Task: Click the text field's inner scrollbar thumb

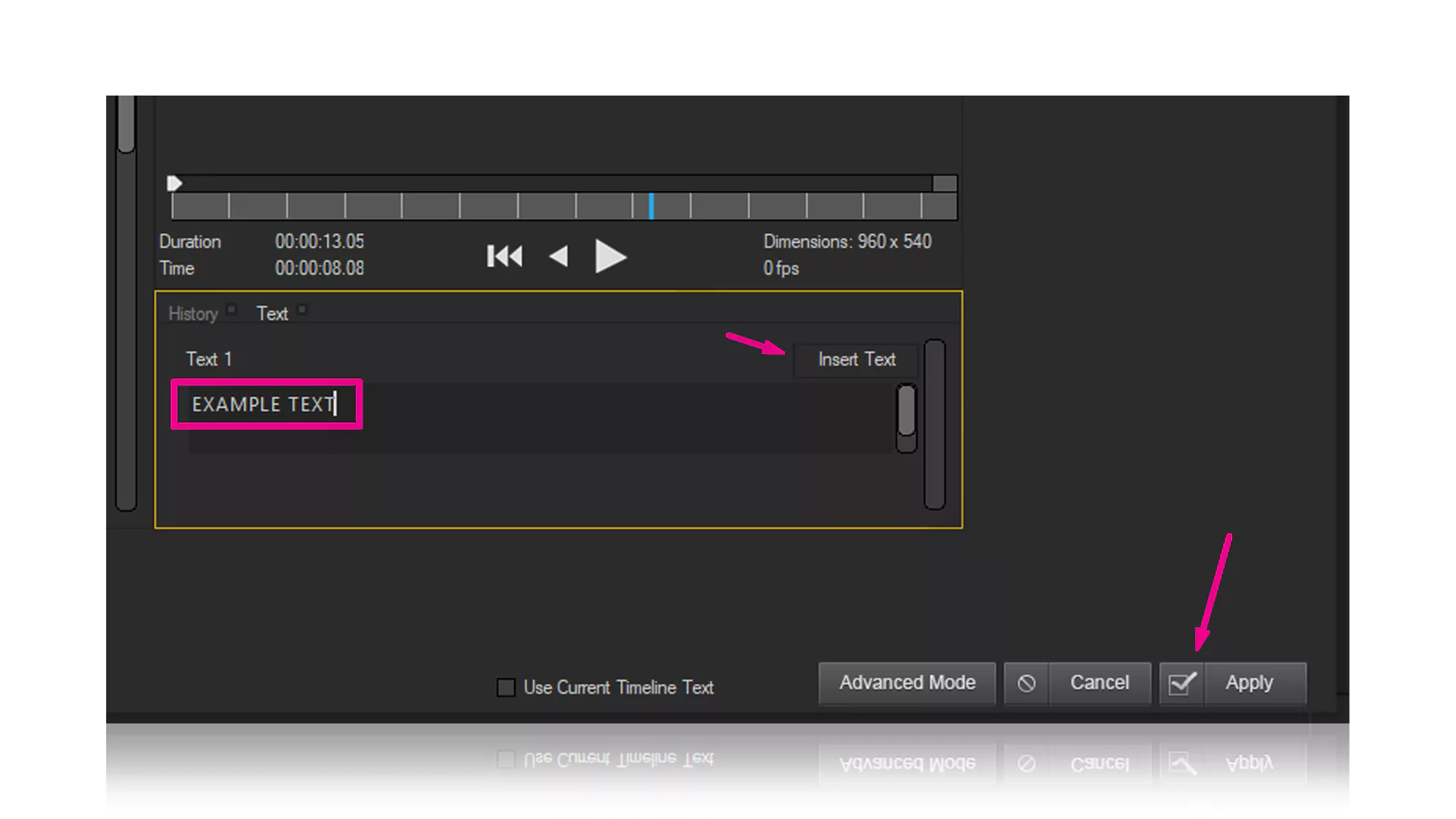Action: (x=906, y=410)
